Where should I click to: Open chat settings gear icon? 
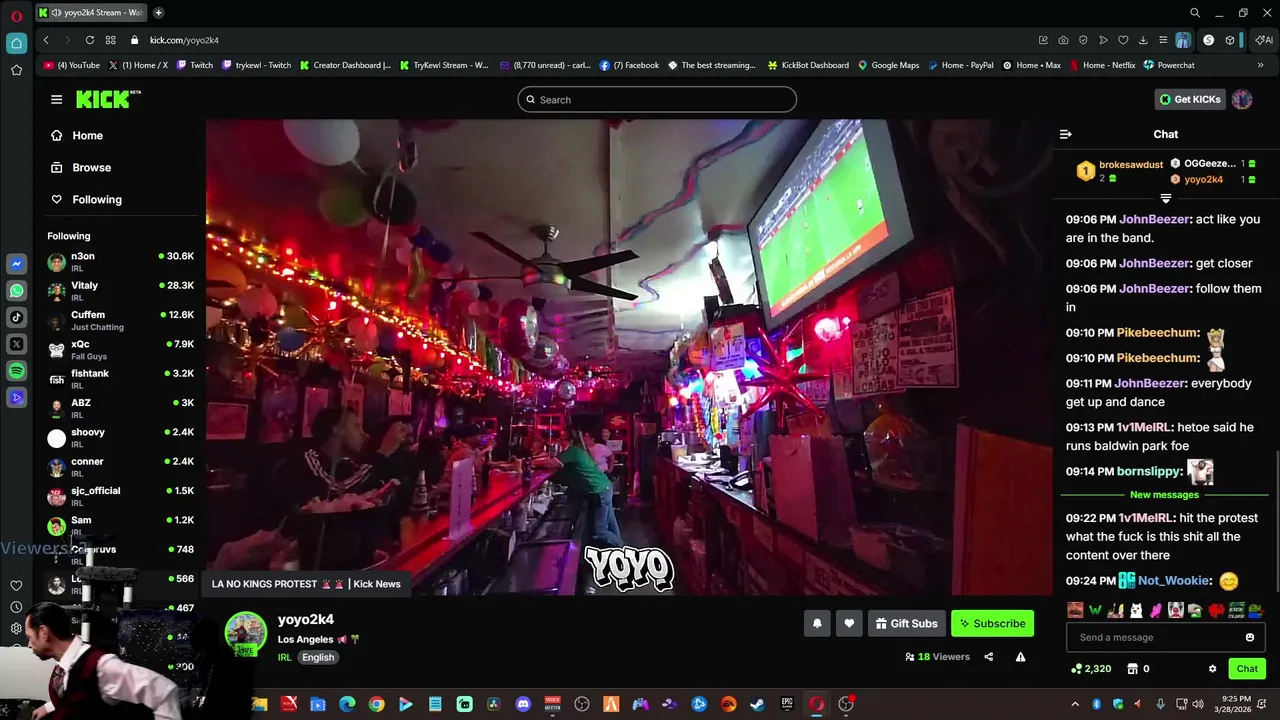coord(1212,669)
